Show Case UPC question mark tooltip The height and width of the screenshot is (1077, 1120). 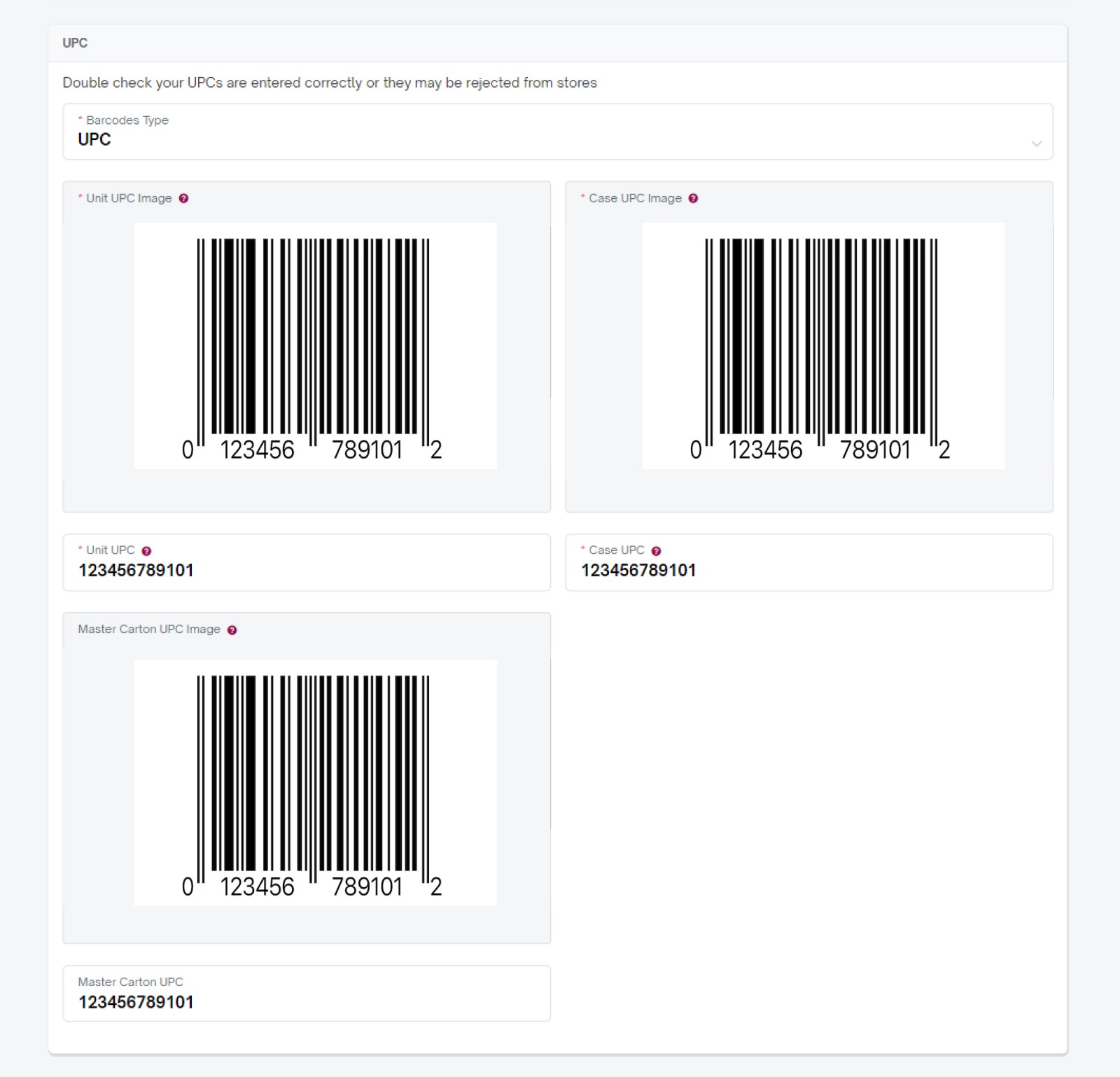coord(656,550)
